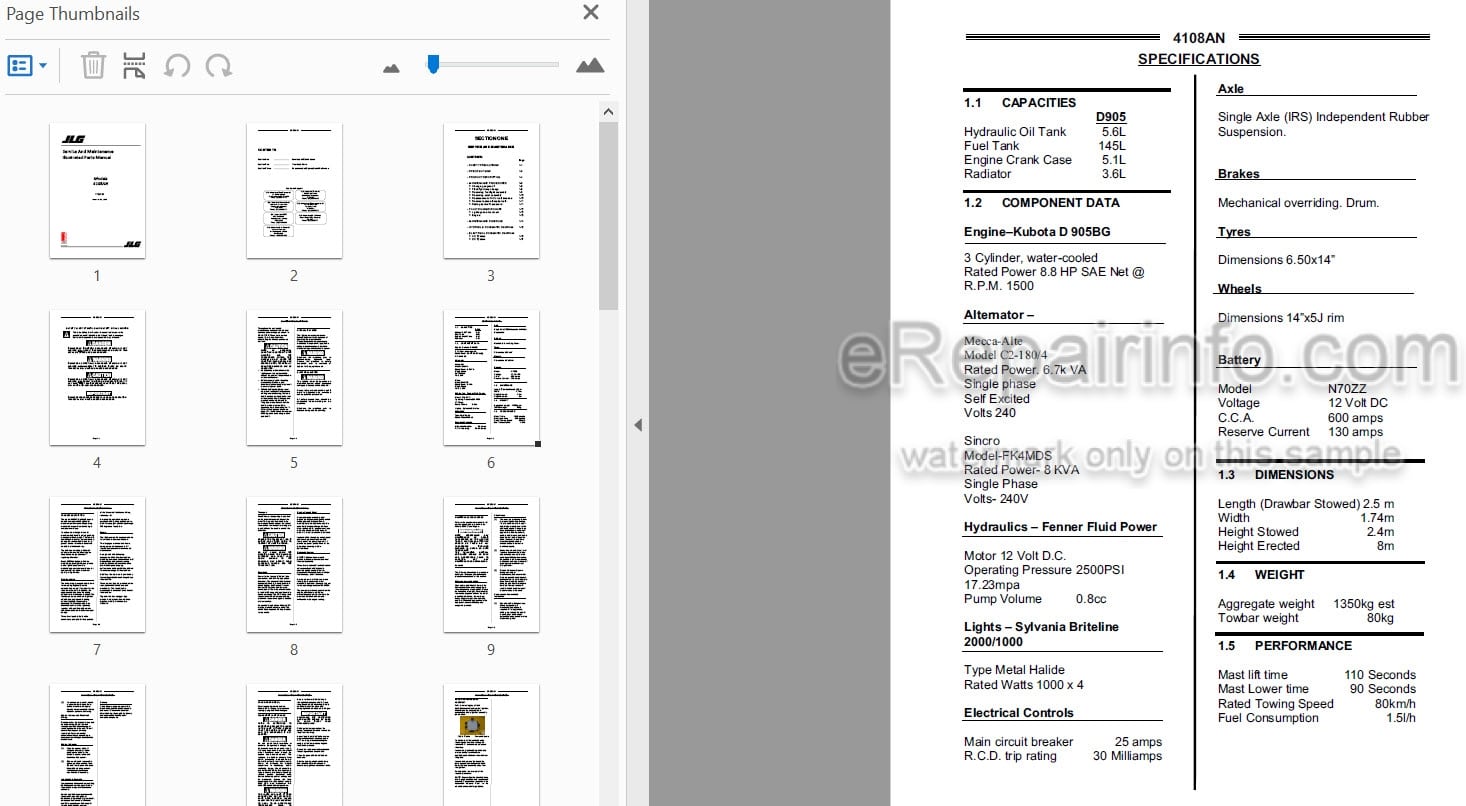Screen dimensions: 1466x806
Task: Click the 1.5 PERFORMANCE heading
Action: pos(1284,646)
